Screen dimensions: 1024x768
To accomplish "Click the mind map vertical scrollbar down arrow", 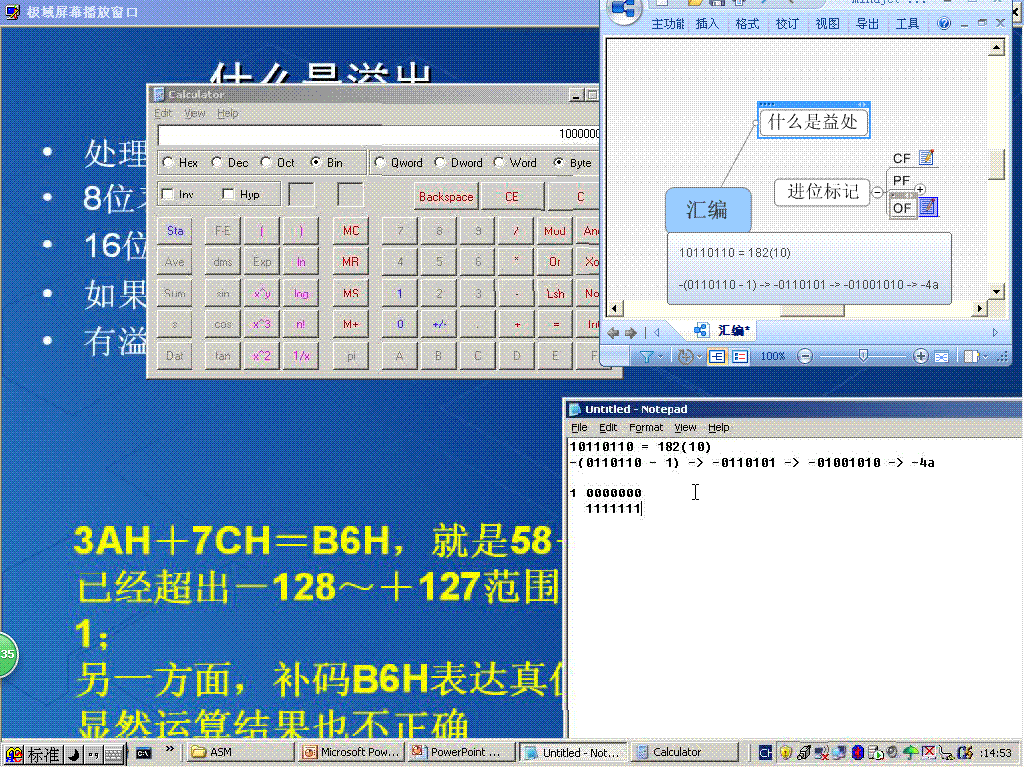I will click(x=996, y=291).
